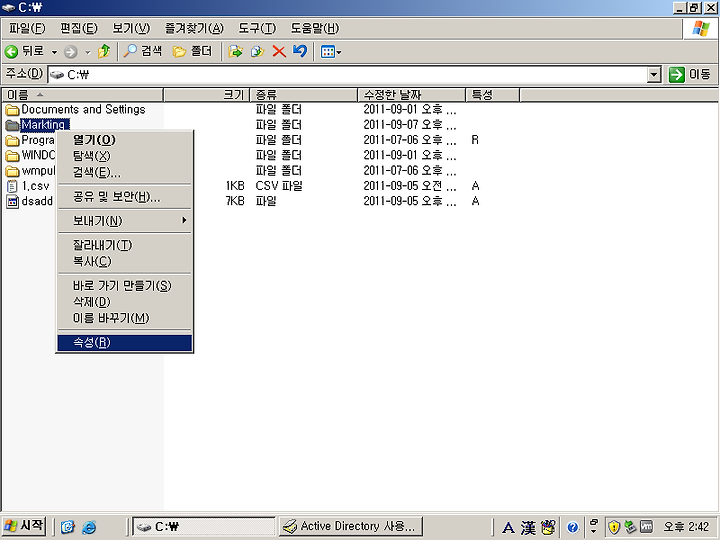Click the taskbar clock 오후 2:42
The height and width of the screenshot is (540, 720).
tap(686, 527)
